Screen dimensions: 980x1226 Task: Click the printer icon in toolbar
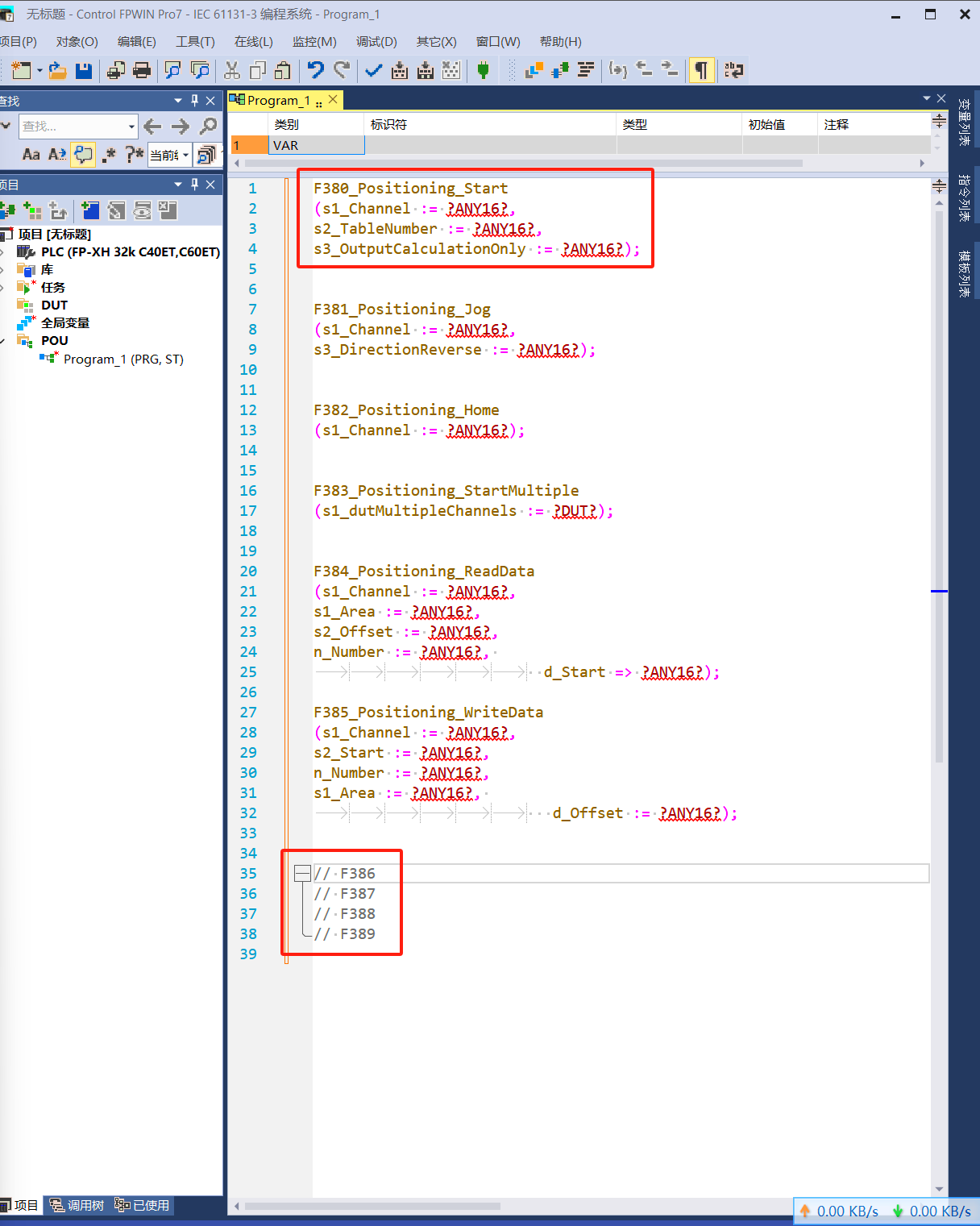tap(142, 71)
